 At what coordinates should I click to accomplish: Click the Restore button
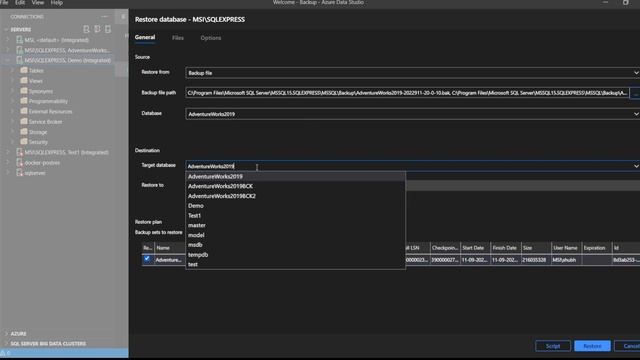pyautogui.click(x=592, y=346)
